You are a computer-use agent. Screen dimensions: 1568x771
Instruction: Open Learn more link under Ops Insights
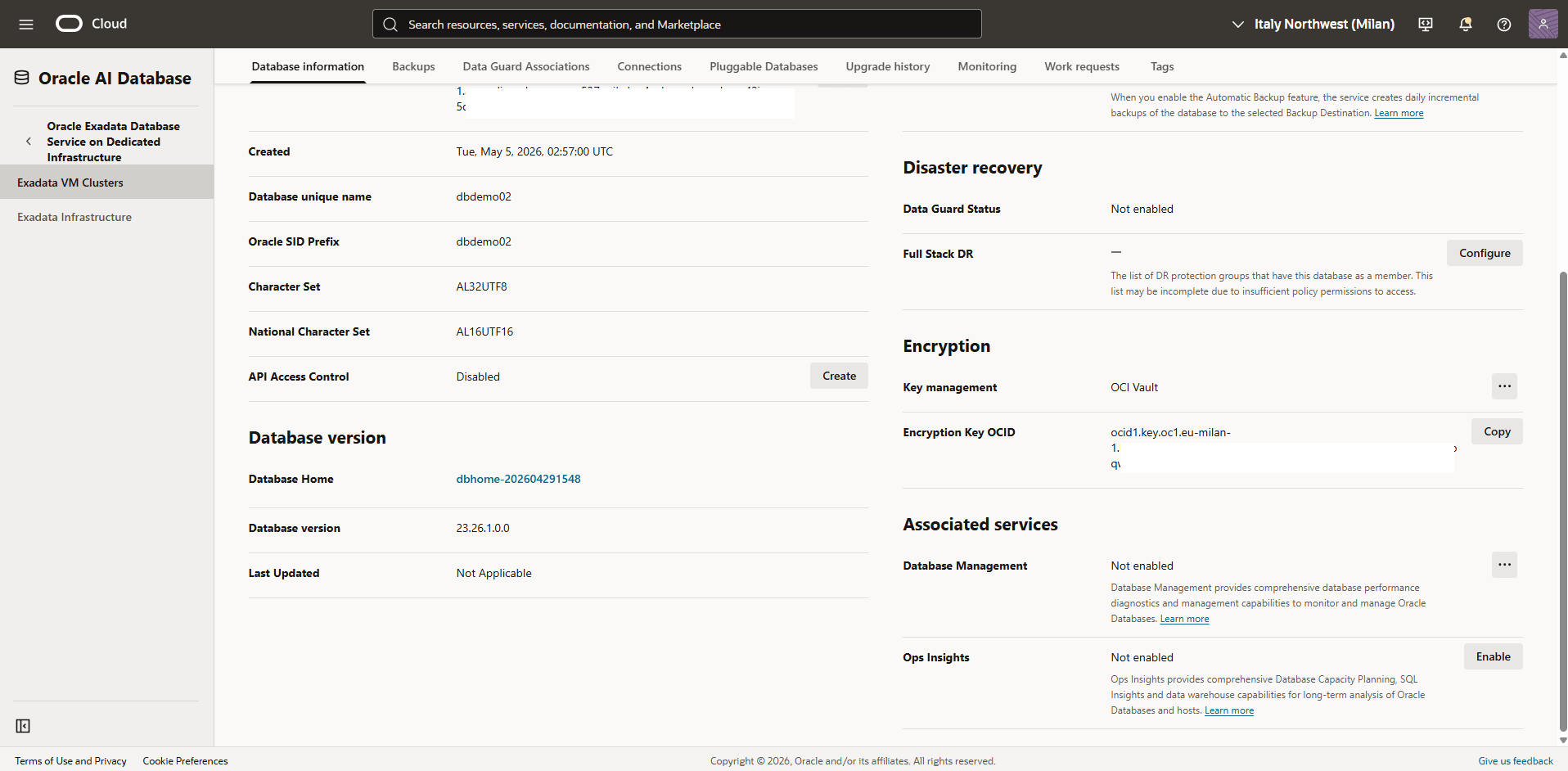point(1228,710)
